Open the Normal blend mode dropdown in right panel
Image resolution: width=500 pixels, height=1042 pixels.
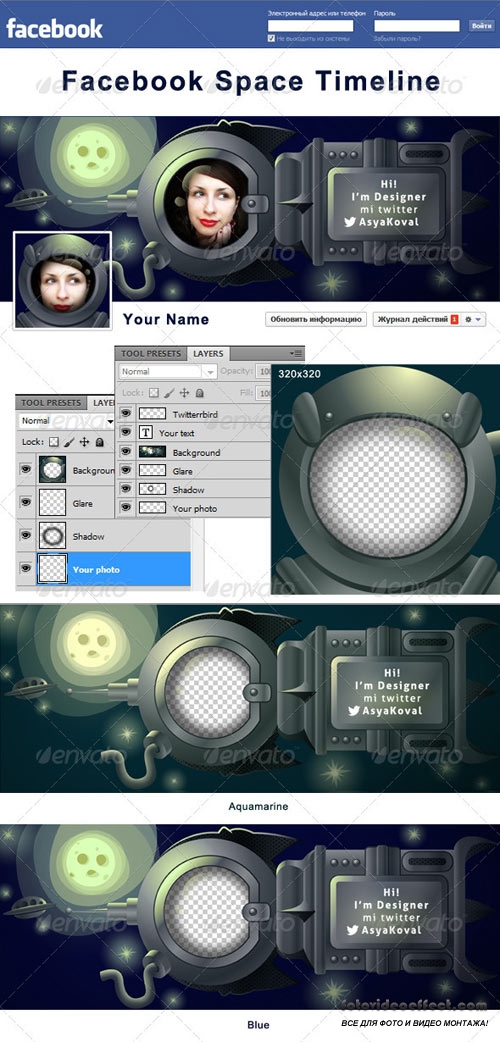point(168,371)
